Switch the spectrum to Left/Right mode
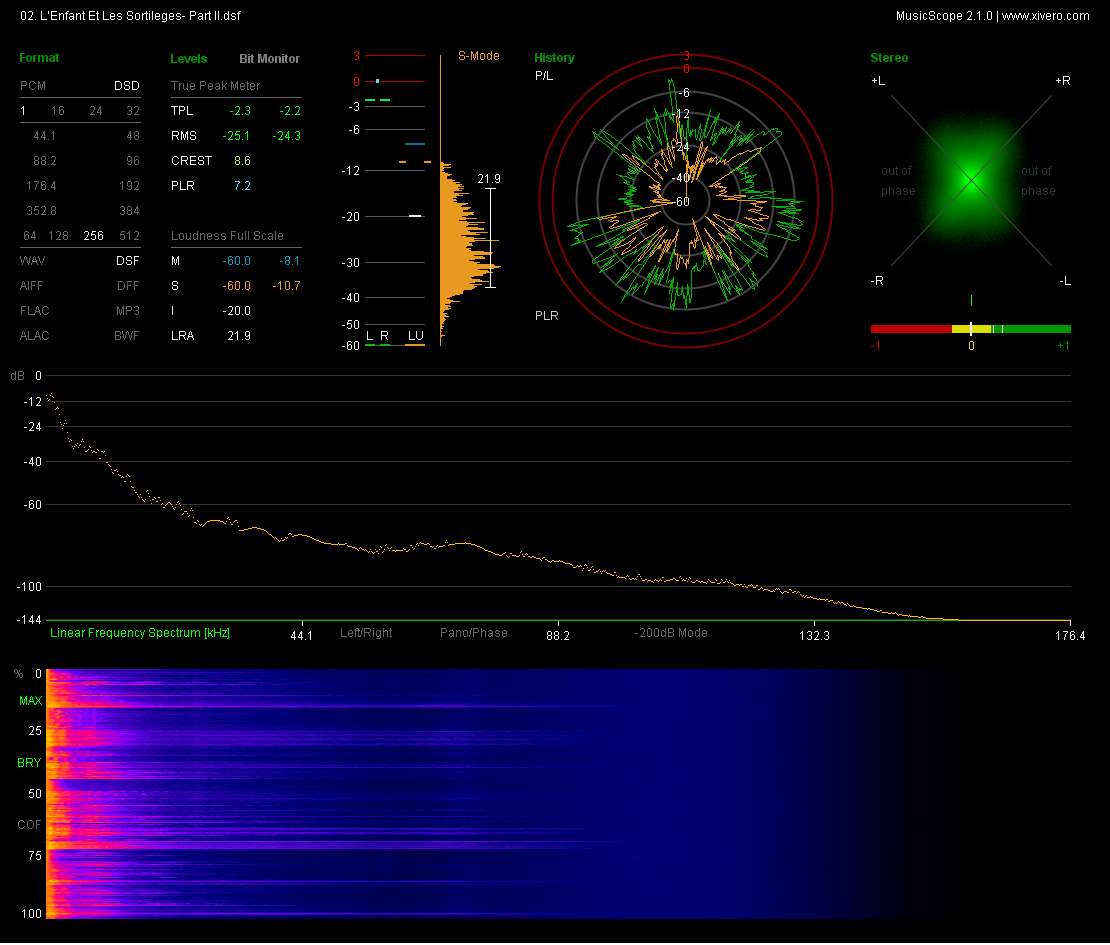This screenshot has width=1110, height=945. pyautogui.click(x=366, y=633)
